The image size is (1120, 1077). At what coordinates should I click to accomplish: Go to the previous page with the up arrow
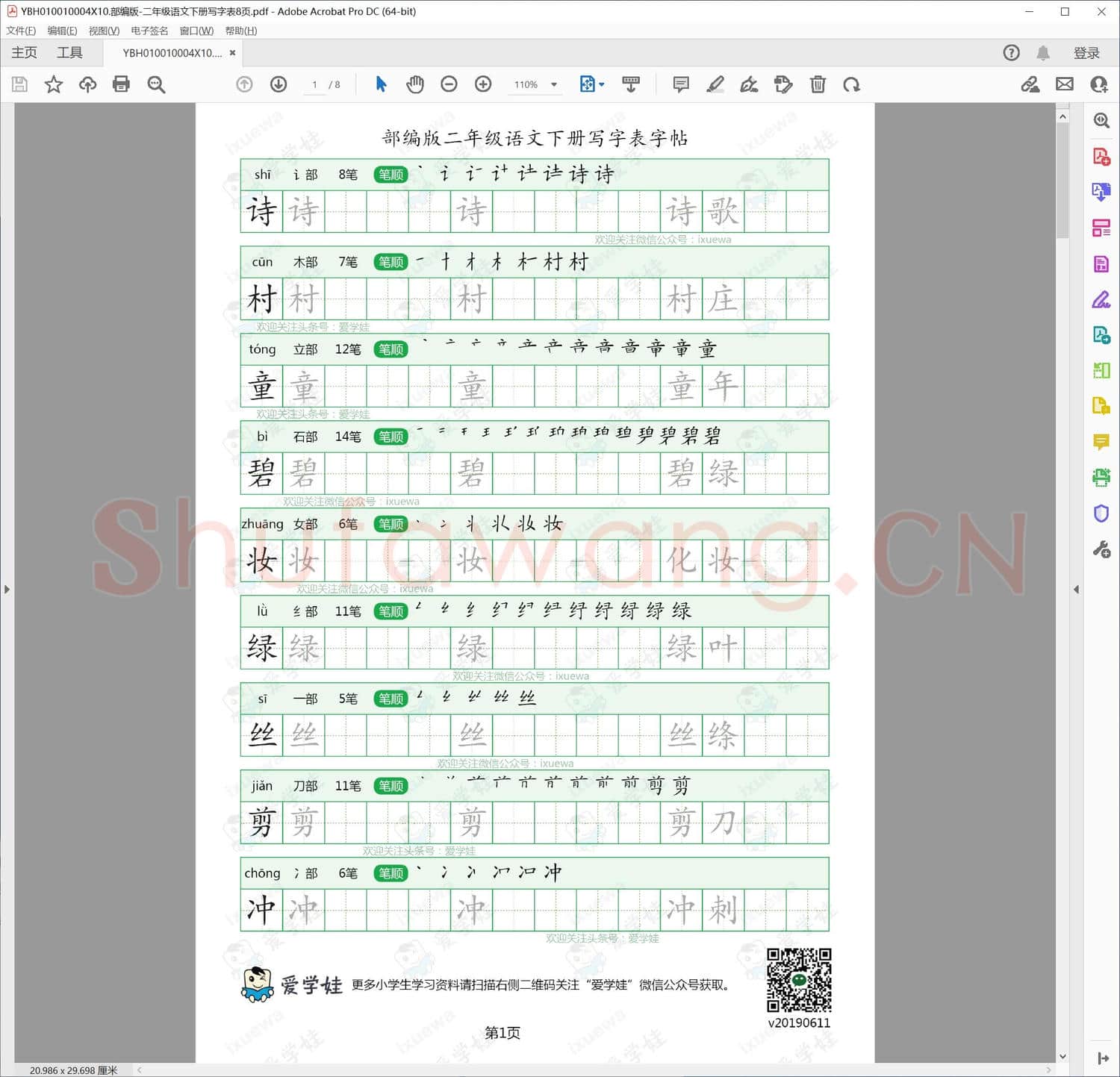[x=244, y=84]
